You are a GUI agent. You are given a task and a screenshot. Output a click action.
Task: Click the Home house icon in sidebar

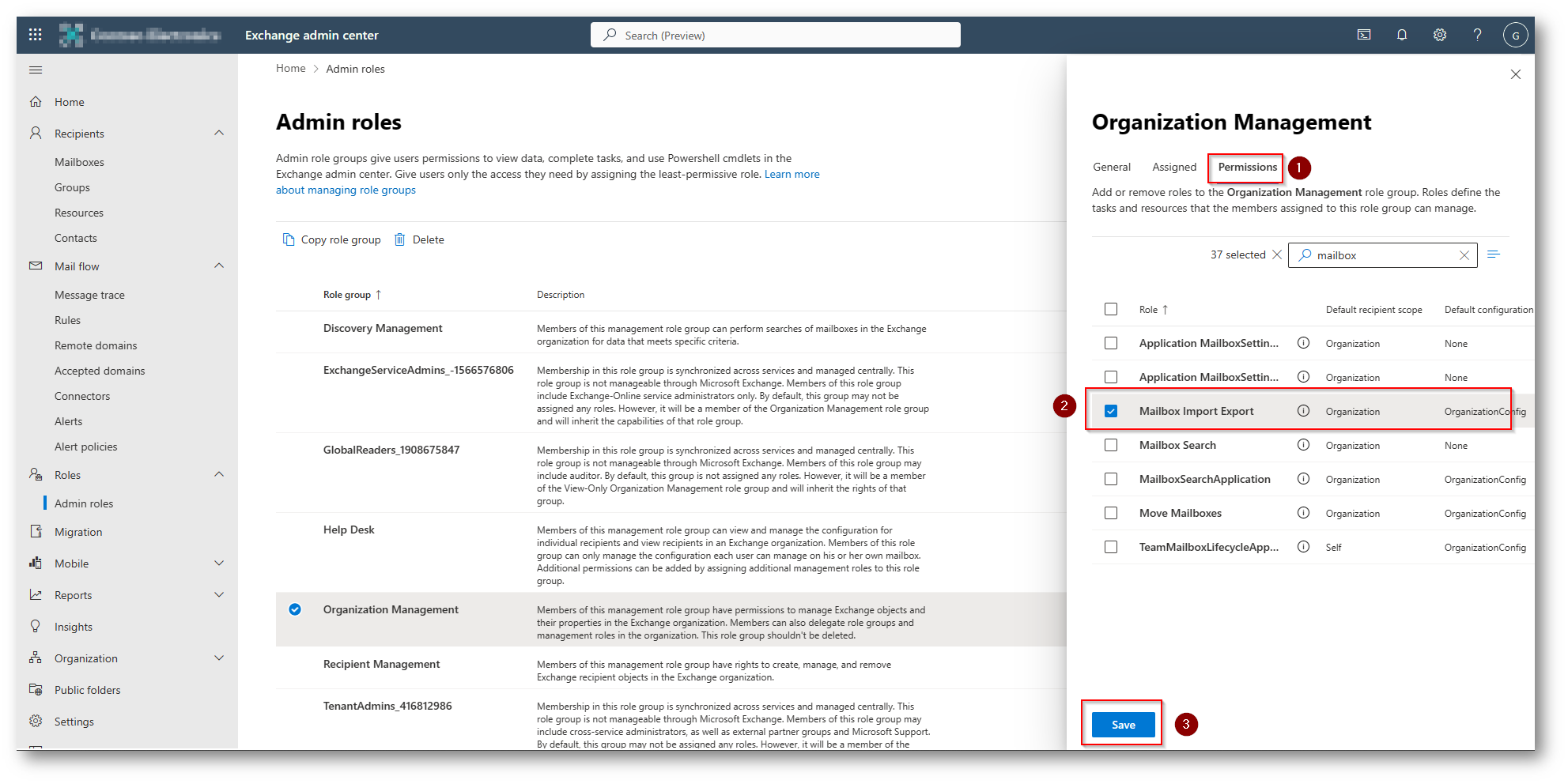36,102
